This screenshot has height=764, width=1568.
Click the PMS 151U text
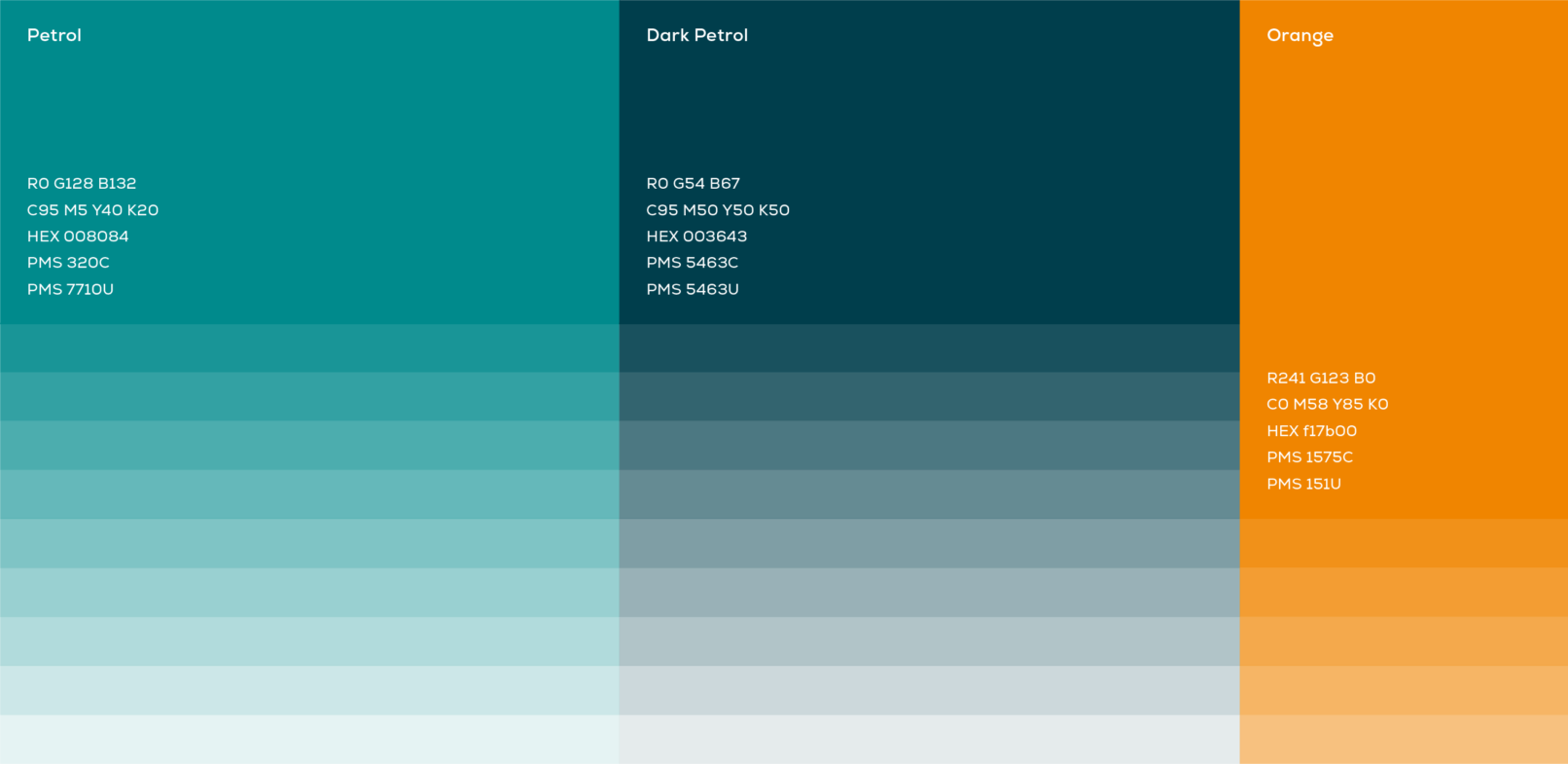[1303, 484]
